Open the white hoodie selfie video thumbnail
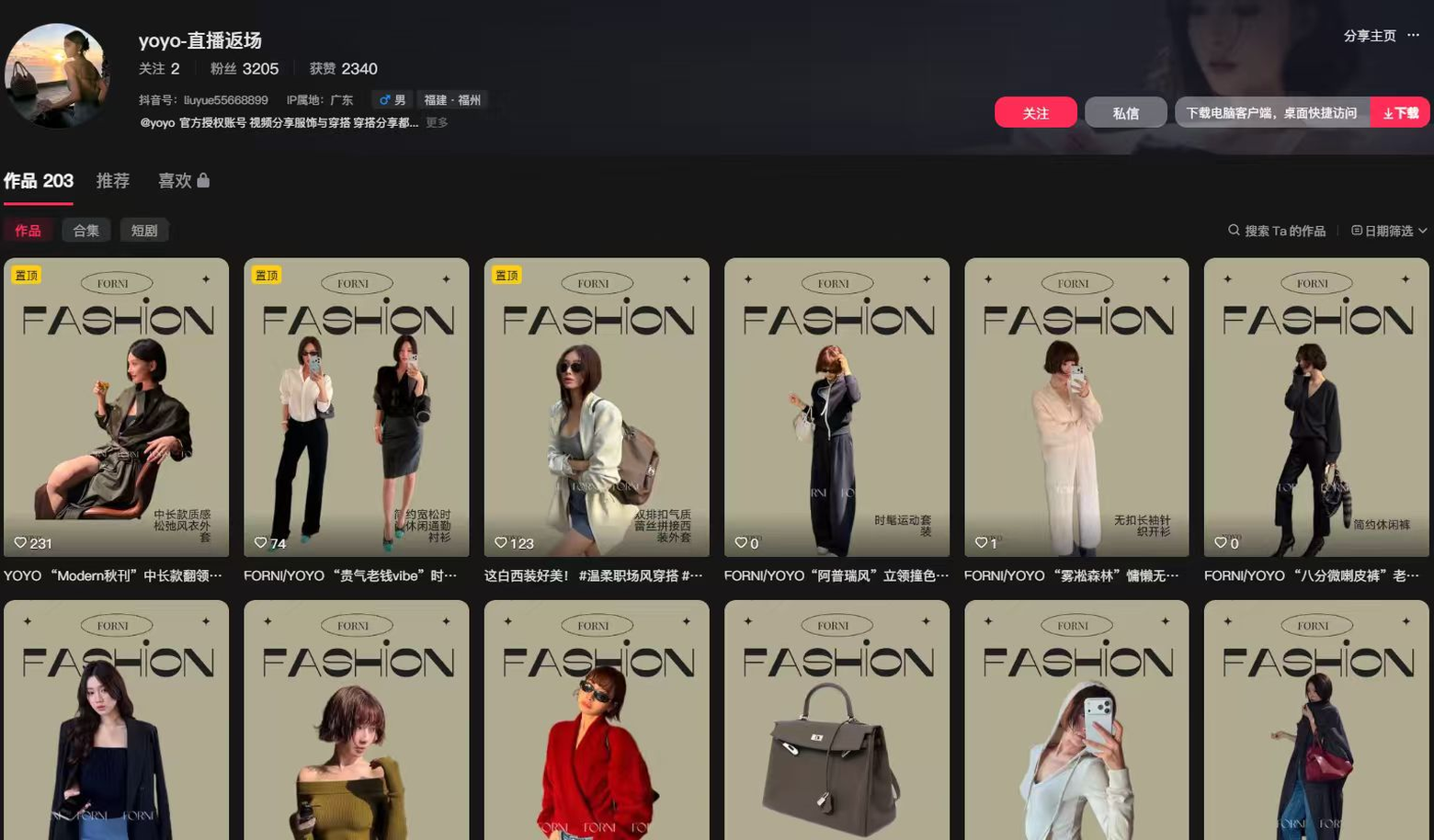Screen dimensions: 1434x840 pos(1076,720)
